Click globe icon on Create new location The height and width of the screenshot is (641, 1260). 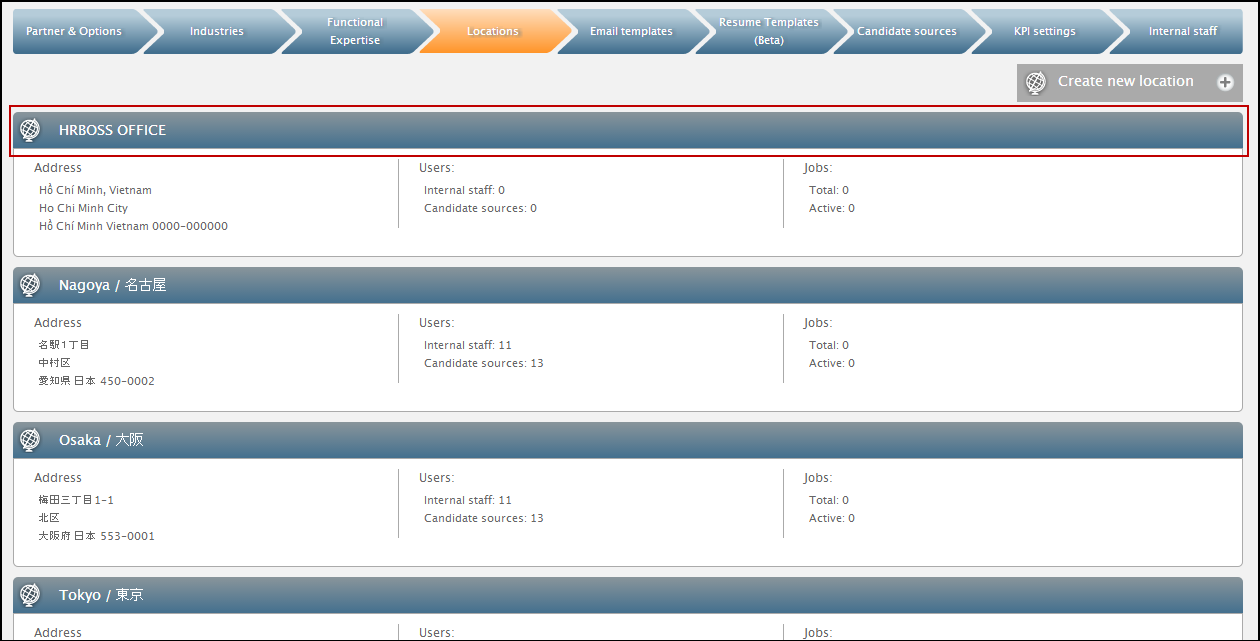point(1036,82)
